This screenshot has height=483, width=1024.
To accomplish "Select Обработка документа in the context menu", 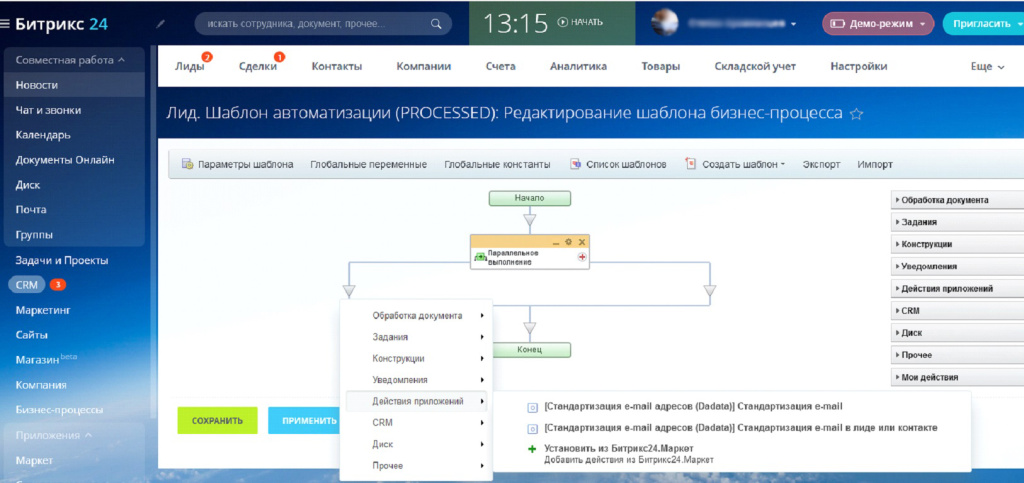I will [417, 316].
